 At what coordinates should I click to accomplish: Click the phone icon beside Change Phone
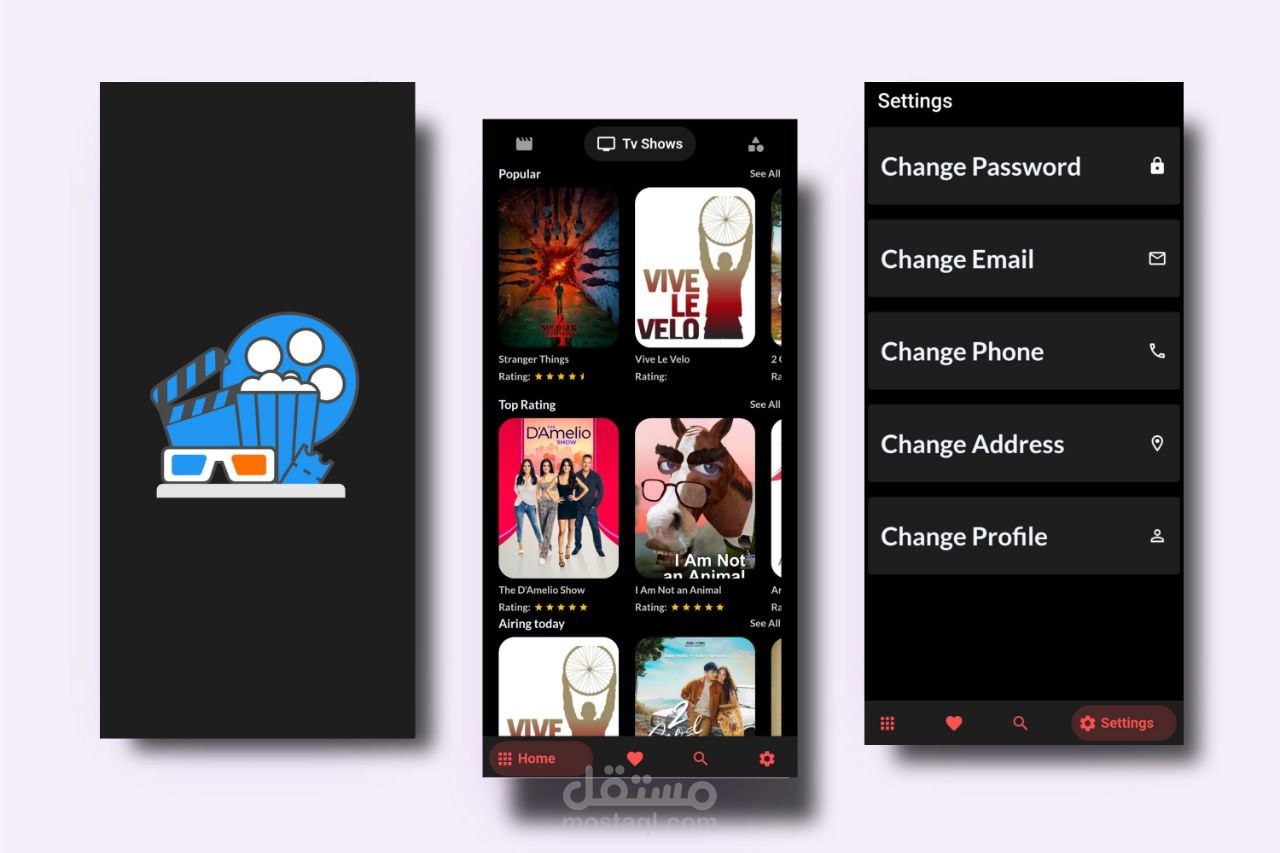(x=1157, y=351)
